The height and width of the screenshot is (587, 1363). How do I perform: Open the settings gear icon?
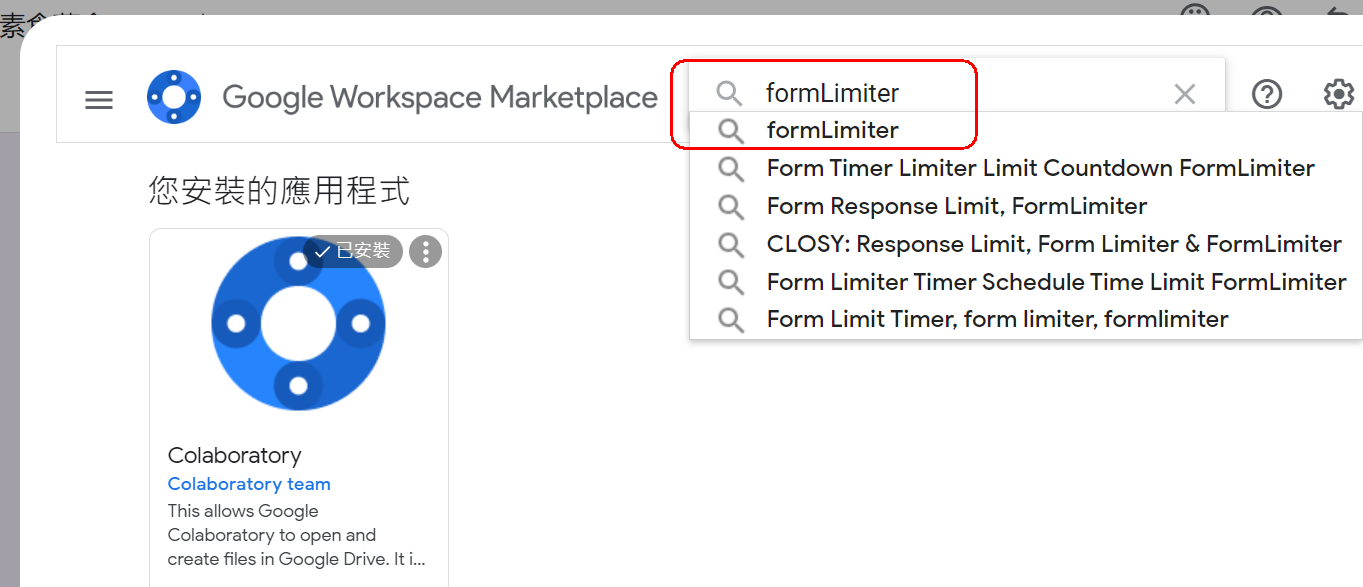pyautogui.click(x=1338, y=95)
